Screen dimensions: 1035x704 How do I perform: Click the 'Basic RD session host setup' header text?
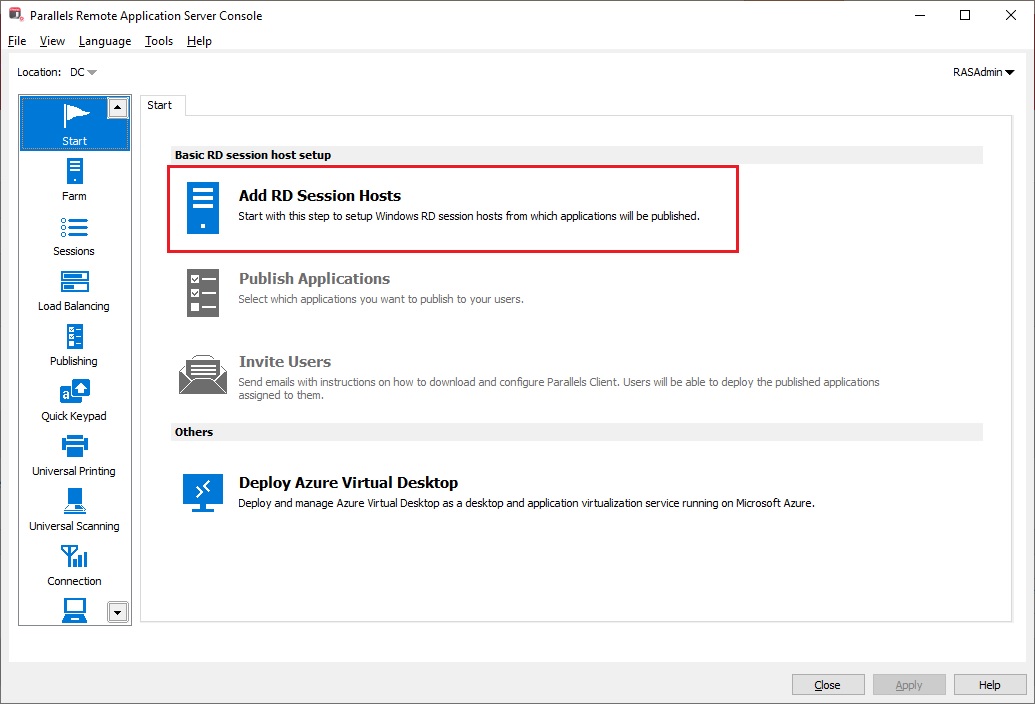(x=253, y=155)
